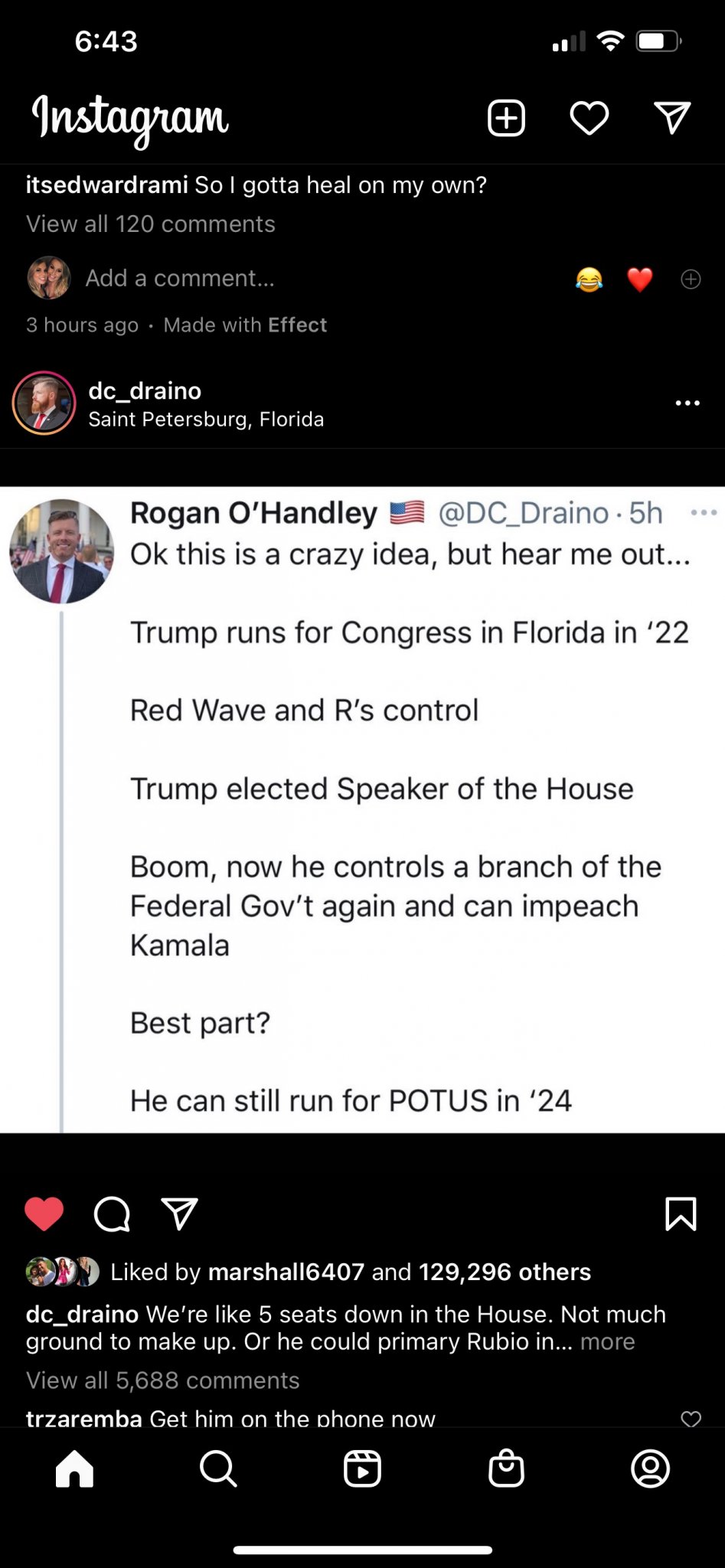Viewport: 725px width, 1568px height.
Task: Open the Profile tab icon
Action: click(650, 1468)
